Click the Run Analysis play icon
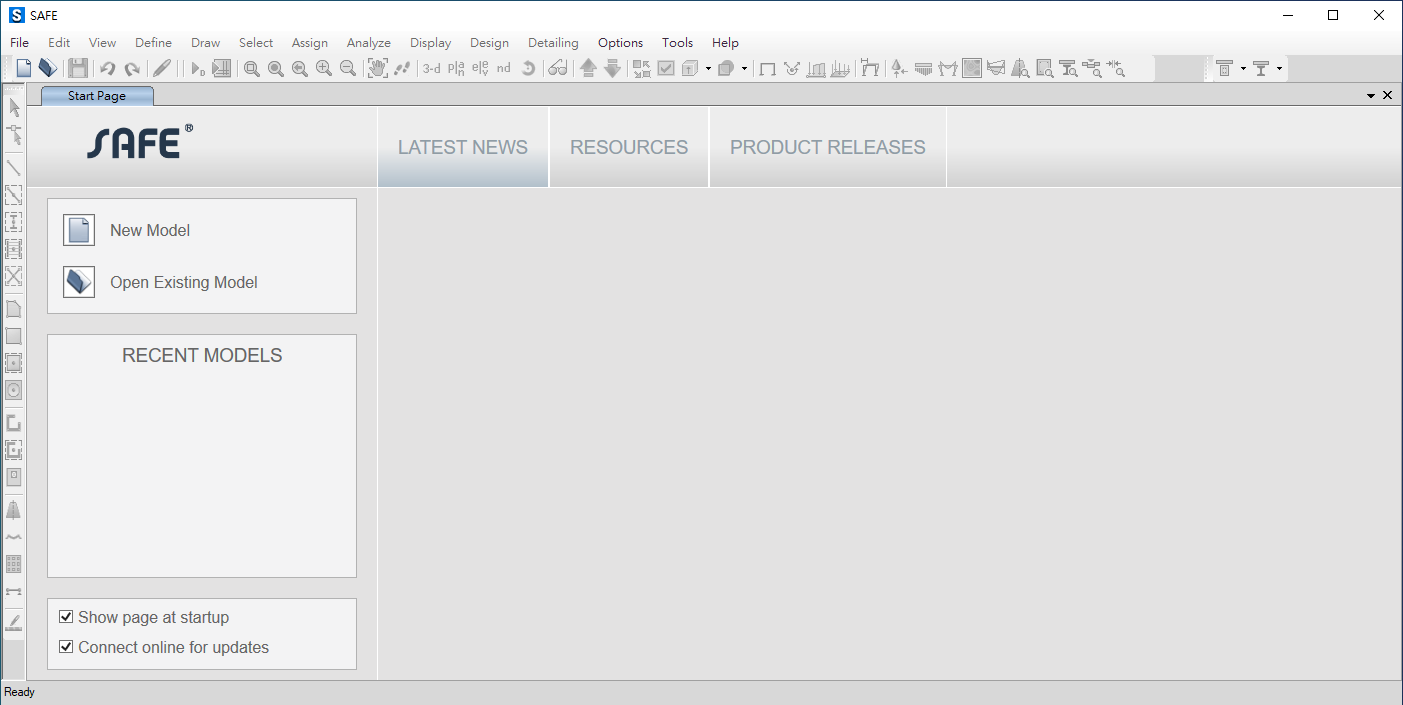 [197, 68]
